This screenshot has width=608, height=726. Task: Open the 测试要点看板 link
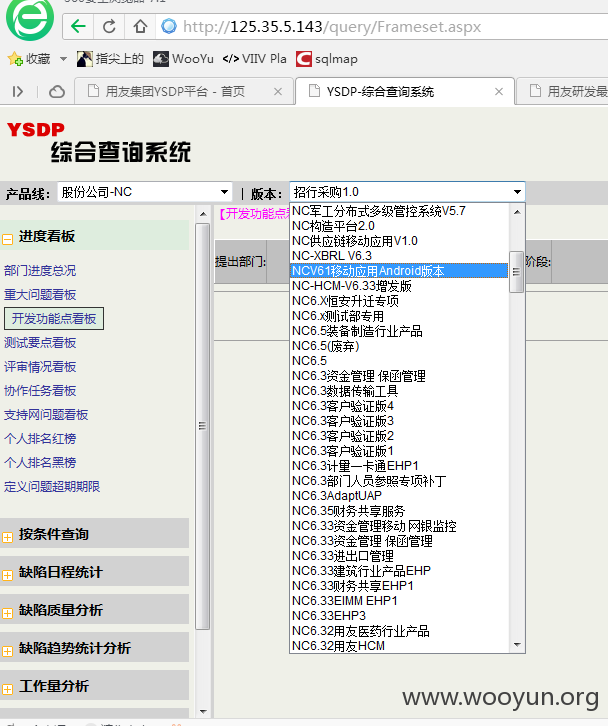click(40, 343)
